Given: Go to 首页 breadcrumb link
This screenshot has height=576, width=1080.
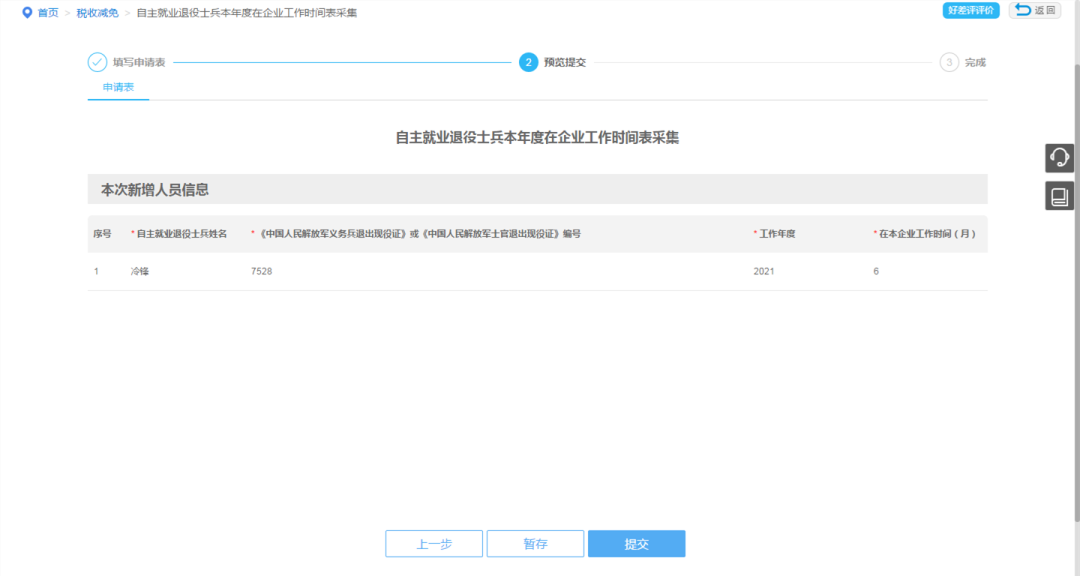Looking at the screenshot, I should (x=48, y=13).
